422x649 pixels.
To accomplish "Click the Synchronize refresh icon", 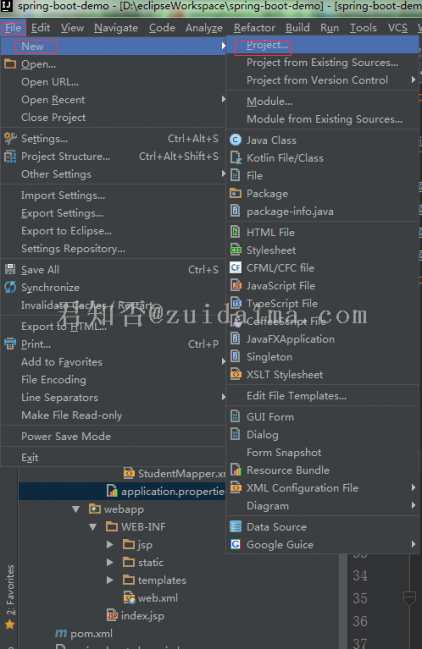I will (10, 287).
